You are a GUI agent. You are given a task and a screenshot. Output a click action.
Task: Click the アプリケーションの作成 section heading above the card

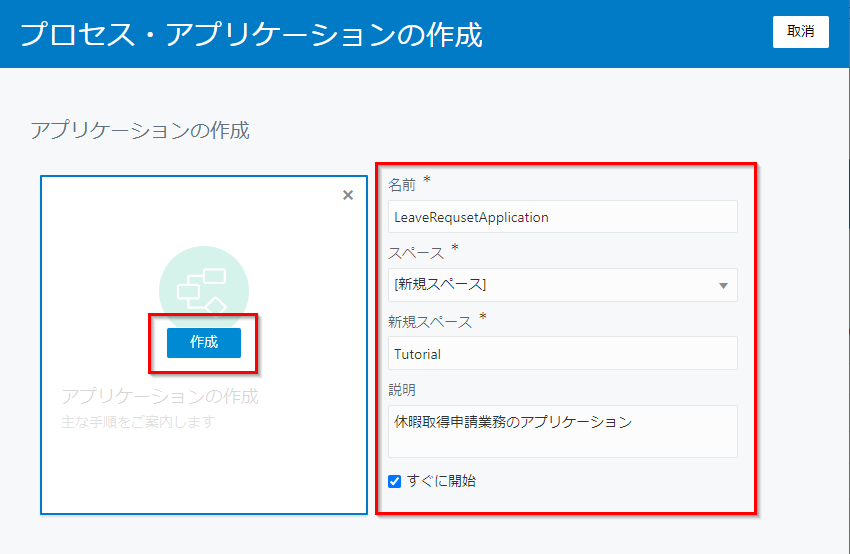coord(140,131)
